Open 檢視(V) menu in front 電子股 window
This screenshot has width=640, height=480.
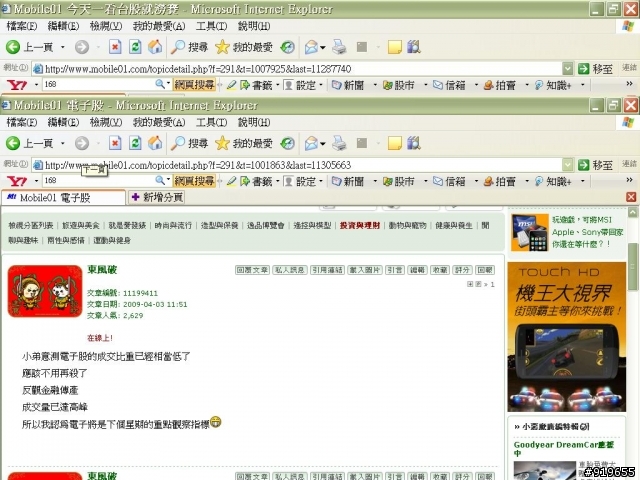(106, 122)
